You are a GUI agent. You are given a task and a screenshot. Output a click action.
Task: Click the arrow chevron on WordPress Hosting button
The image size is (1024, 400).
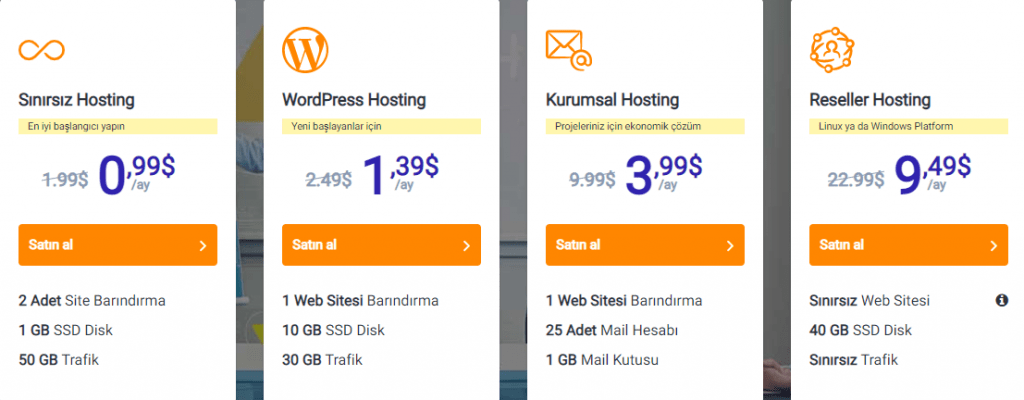click(466, 246)
